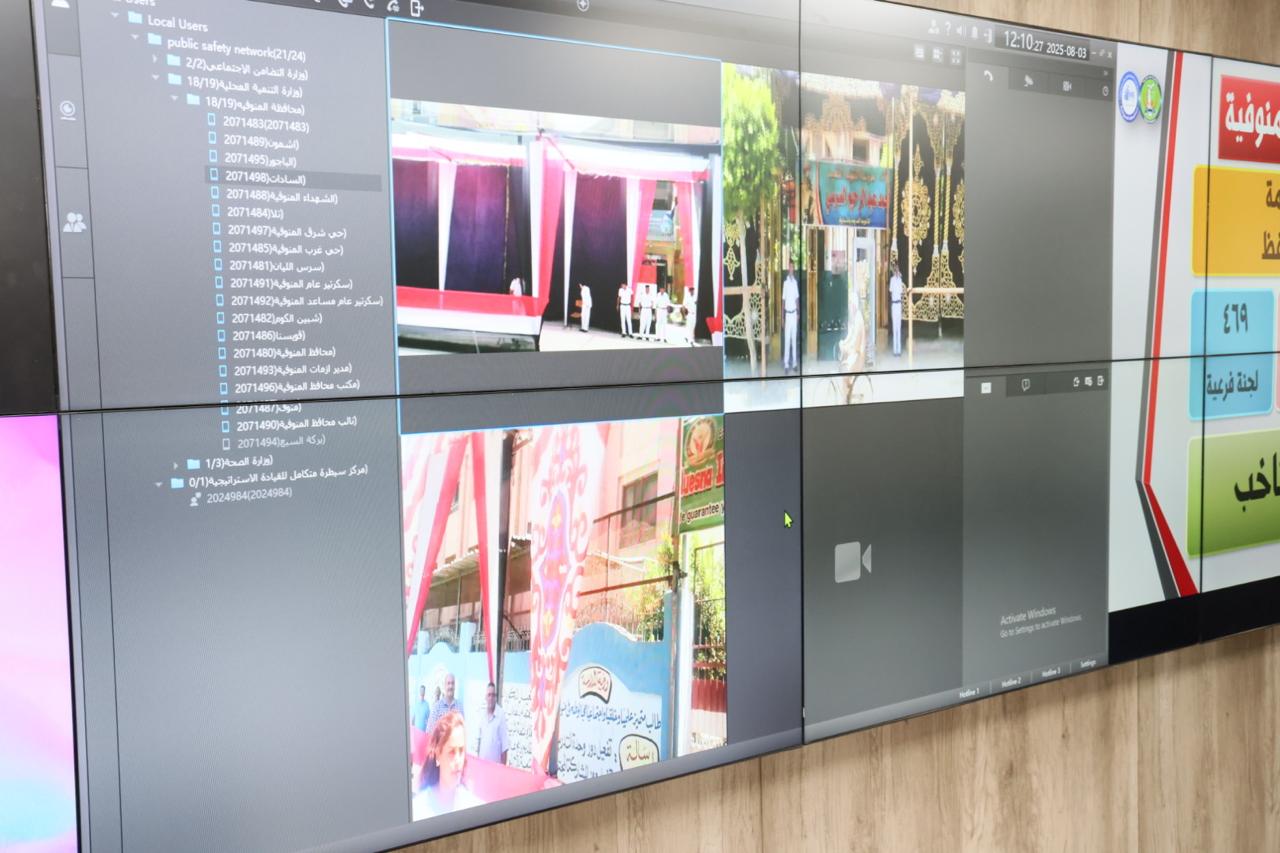Screen dimensions: 1280x853
Task: Select offline device 2071494
Action: coord(274,442)
